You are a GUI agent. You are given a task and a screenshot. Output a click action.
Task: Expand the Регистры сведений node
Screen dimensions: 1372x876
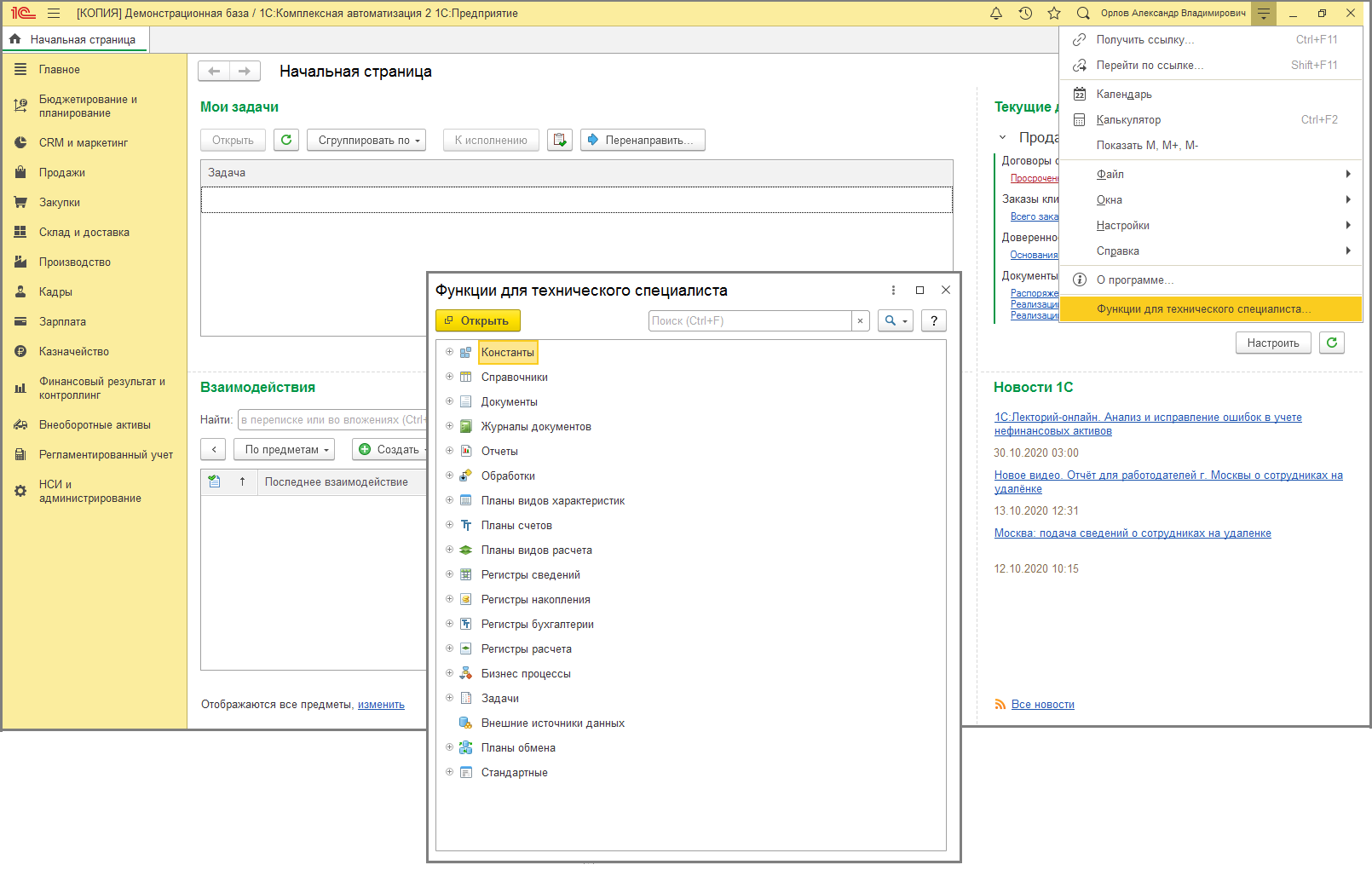point(449,574)
